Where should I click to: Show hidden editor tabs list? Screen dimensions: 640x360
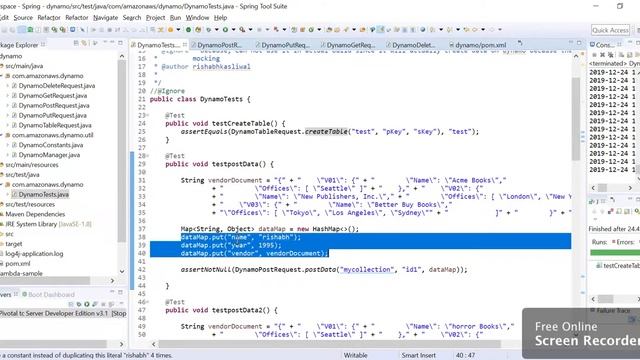tap(520, 43)
